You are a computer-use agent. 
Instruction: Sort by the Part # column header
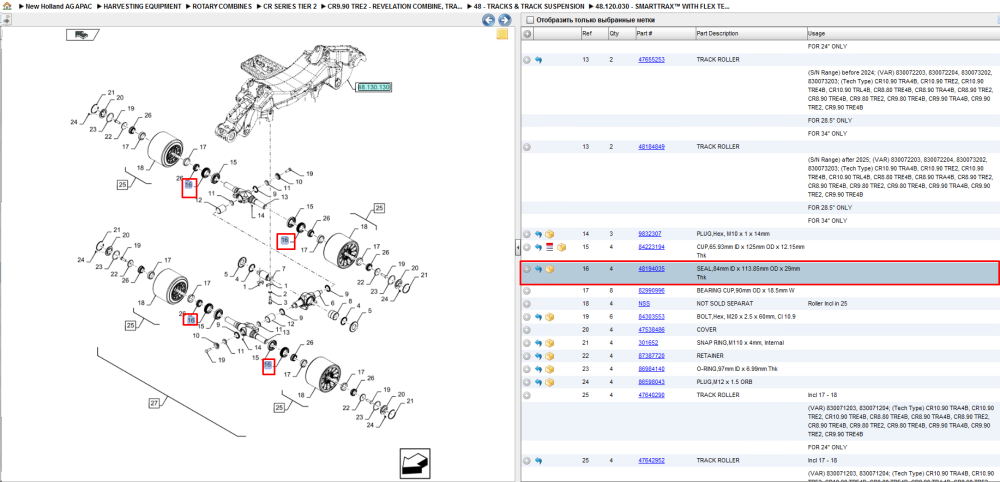pos(665,34)
